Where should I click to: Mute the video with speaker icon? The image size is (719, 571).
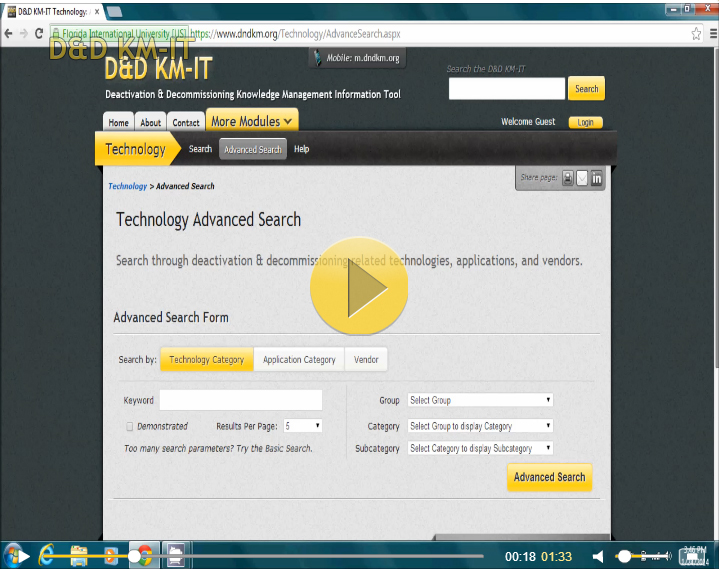click(598, 557)
